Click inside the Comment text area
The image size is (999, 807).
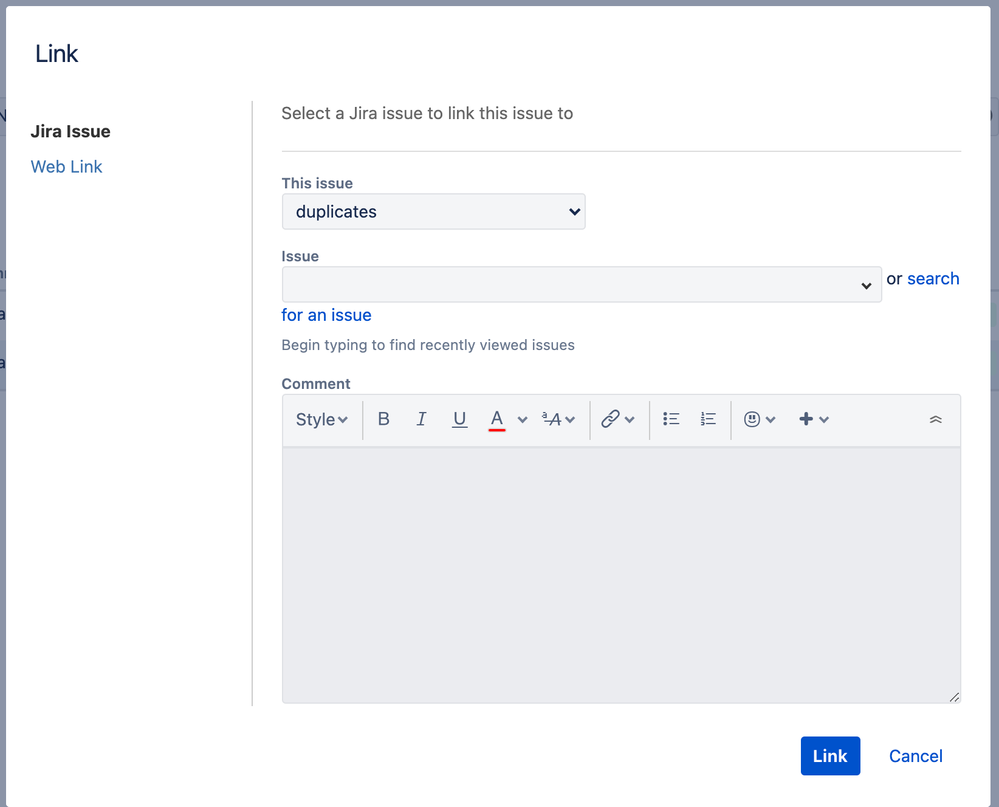pos(620,575)
